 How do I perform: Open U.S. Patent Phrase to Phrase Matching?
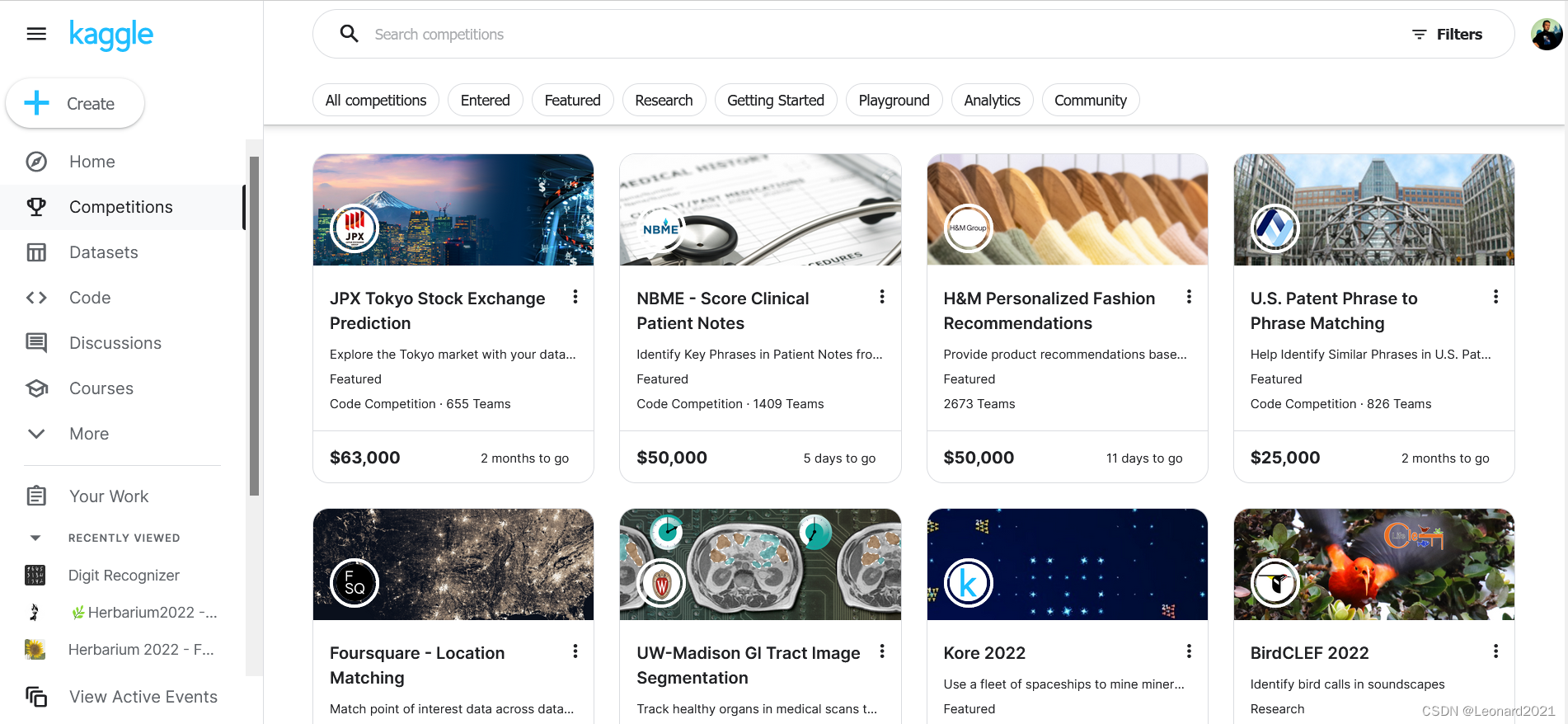(1334, 311)
